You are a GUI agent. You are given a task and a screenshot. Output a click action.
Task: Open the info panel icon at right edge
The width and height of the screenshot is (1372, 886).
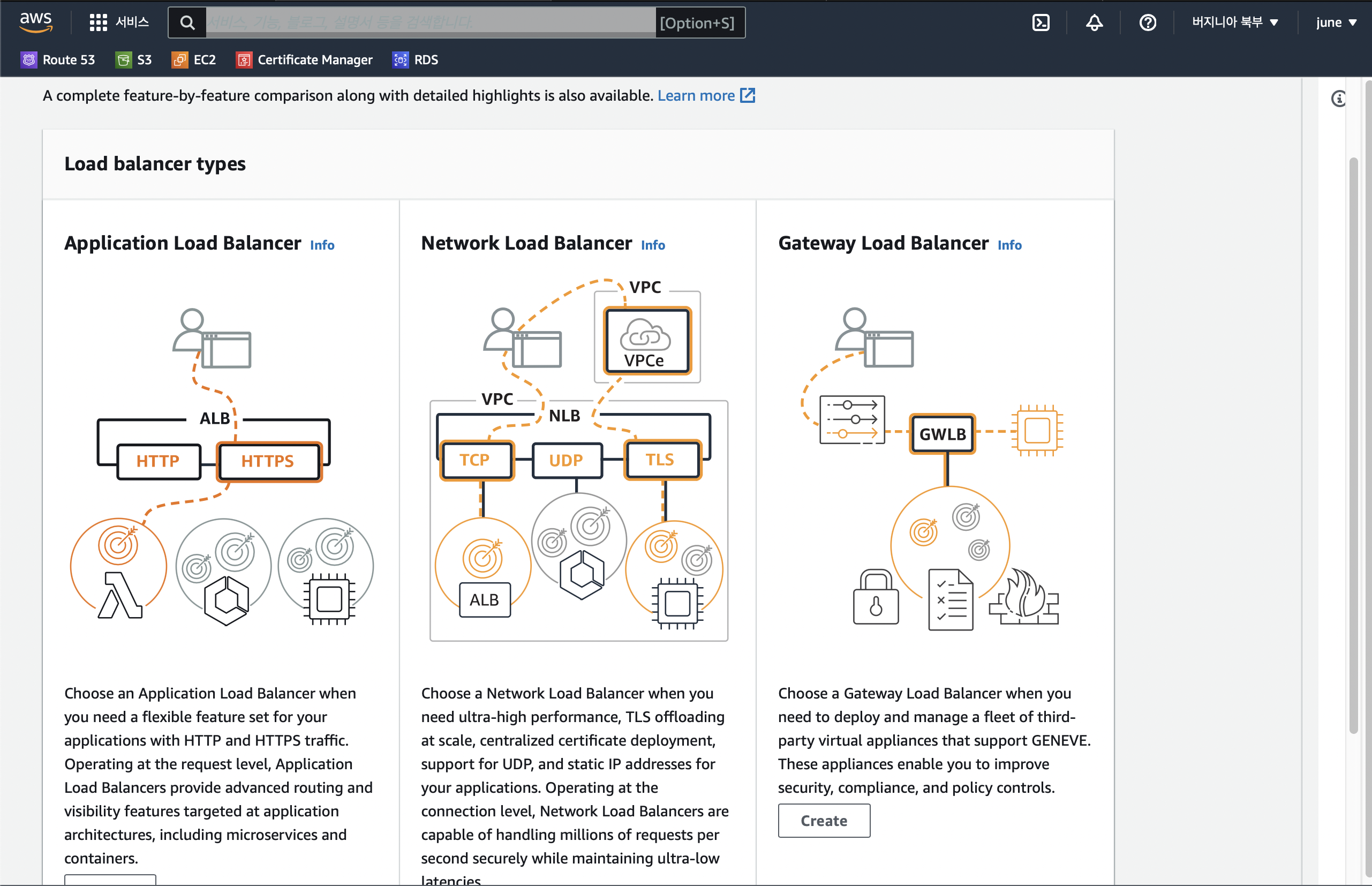(x=1339, y=99)
